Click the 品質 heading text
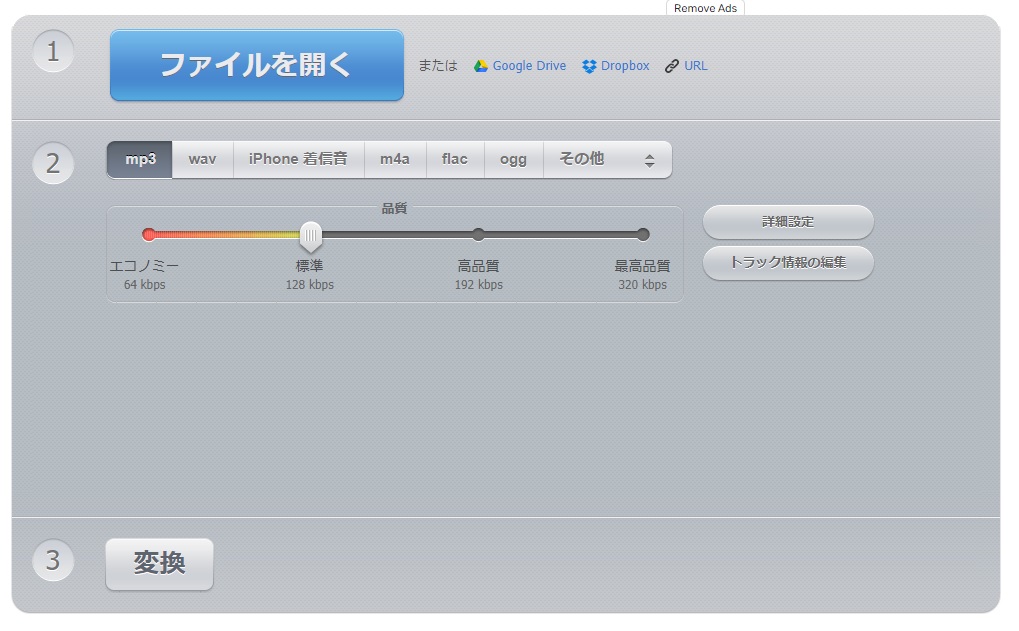This screenshot has width=1019, height=631. [394, 208]
